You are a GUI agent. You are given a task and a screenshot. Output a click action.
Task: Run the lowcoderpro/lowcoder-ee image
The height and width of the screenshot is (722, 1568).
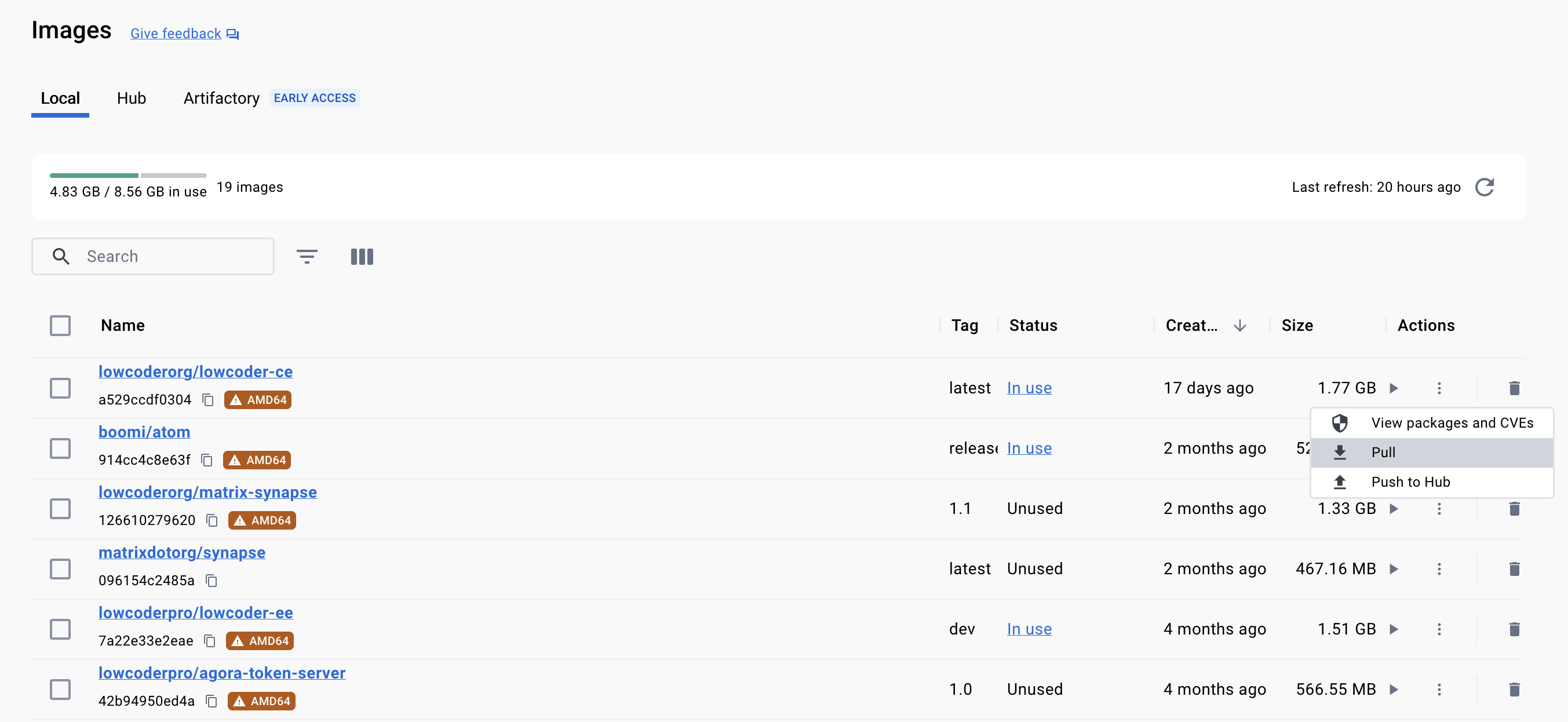pos(1394,629)
